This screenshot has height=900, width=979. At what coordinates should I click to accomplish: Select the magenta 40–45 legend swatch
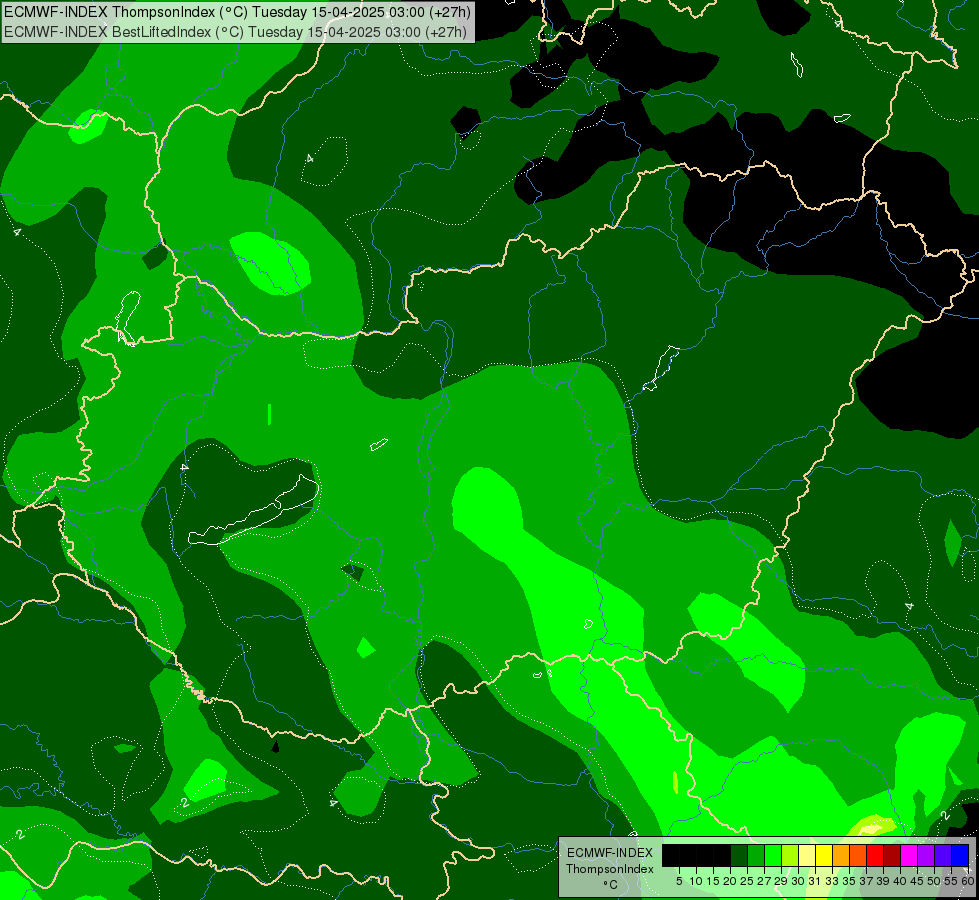pyautogui.click(x=909, y=855)
